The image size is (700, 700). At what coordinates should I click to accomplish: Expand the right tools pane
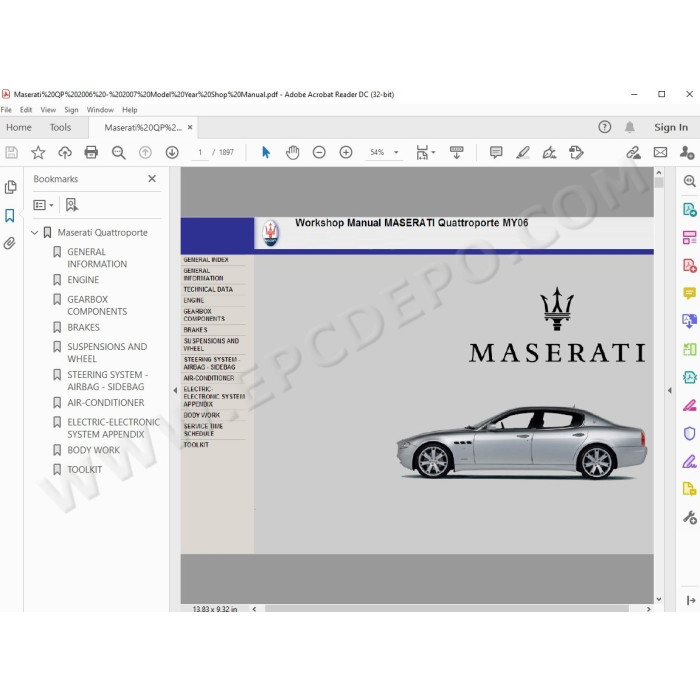pyautogui.click(x=670, y=390)
